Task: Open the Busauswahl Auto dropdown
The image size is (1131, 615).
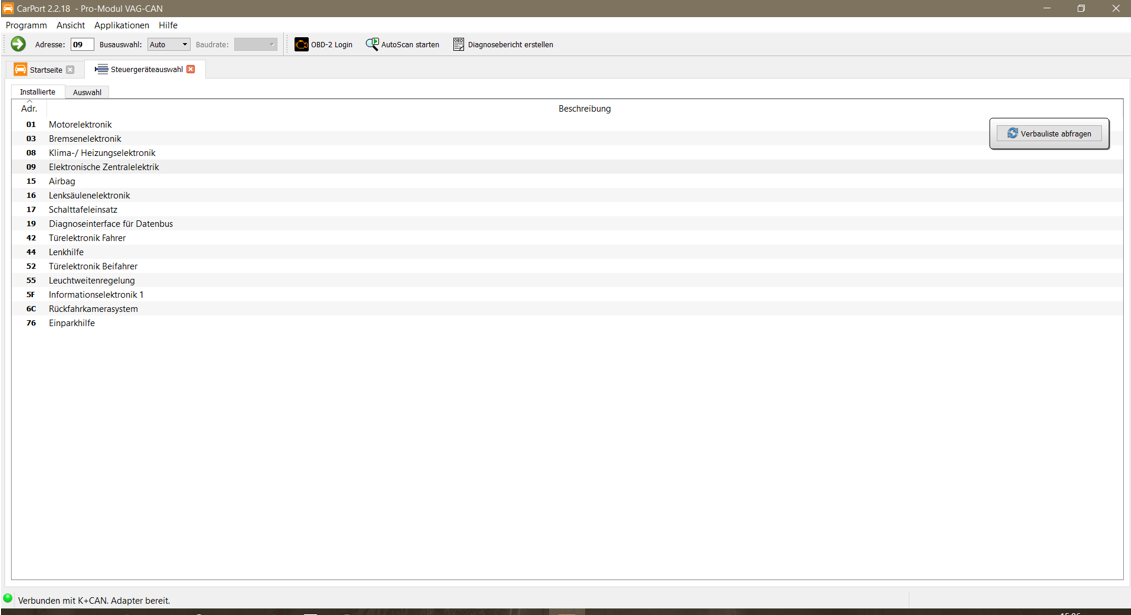Action: coord(169,45)
